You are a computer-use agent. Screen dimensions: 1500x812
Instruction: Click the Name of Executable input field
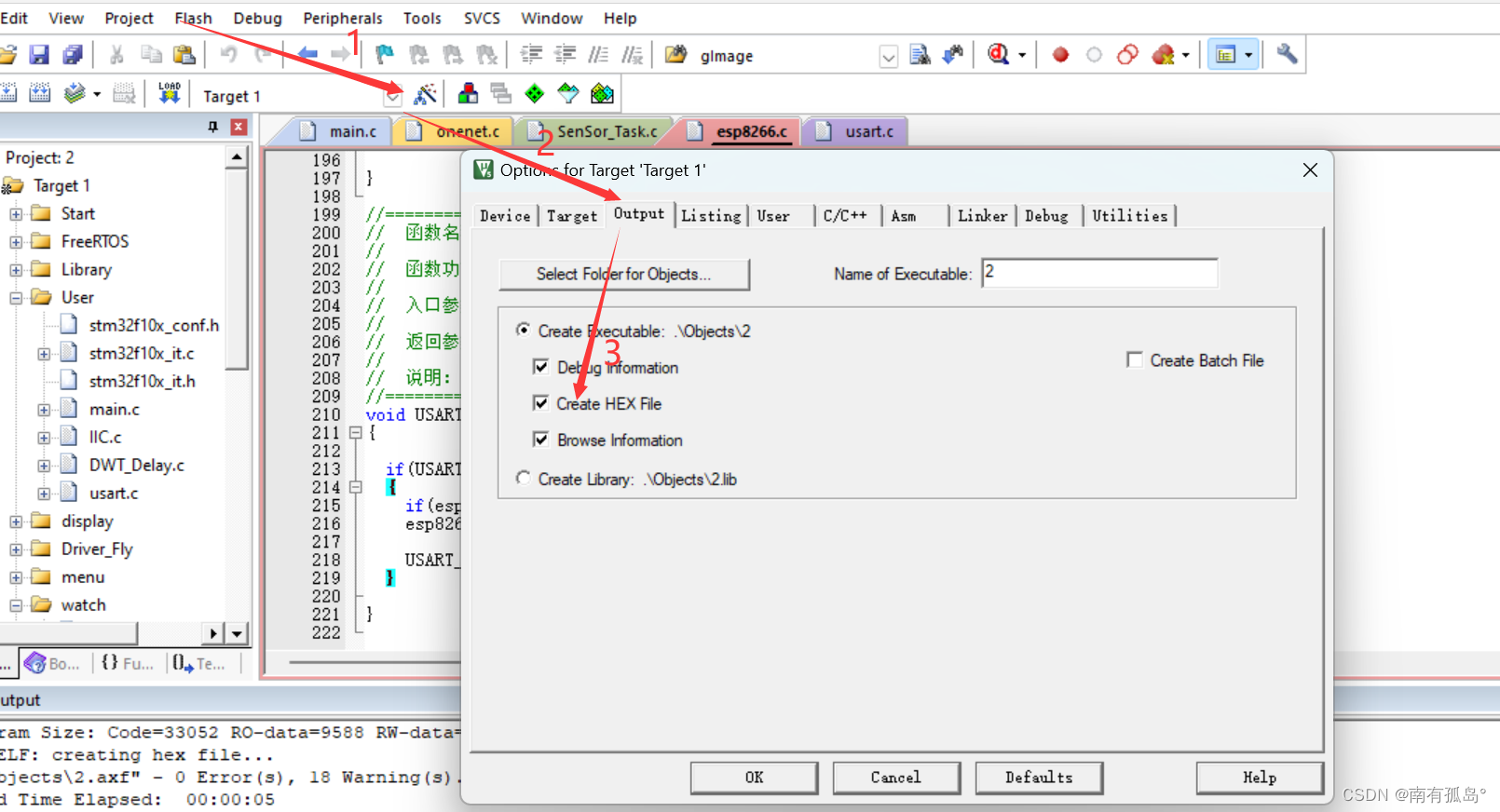(1099, 273)
